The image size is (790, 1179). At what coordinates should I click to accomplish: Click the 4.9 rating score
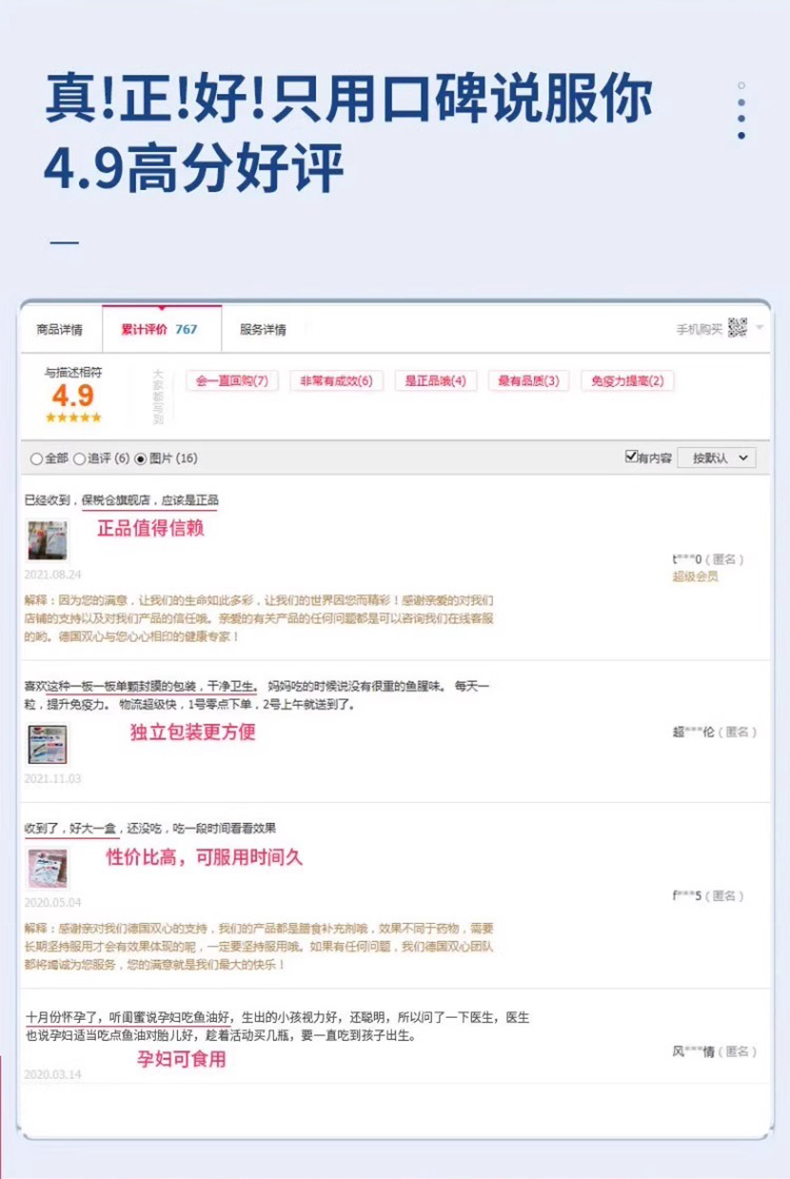tap(73, 396)
